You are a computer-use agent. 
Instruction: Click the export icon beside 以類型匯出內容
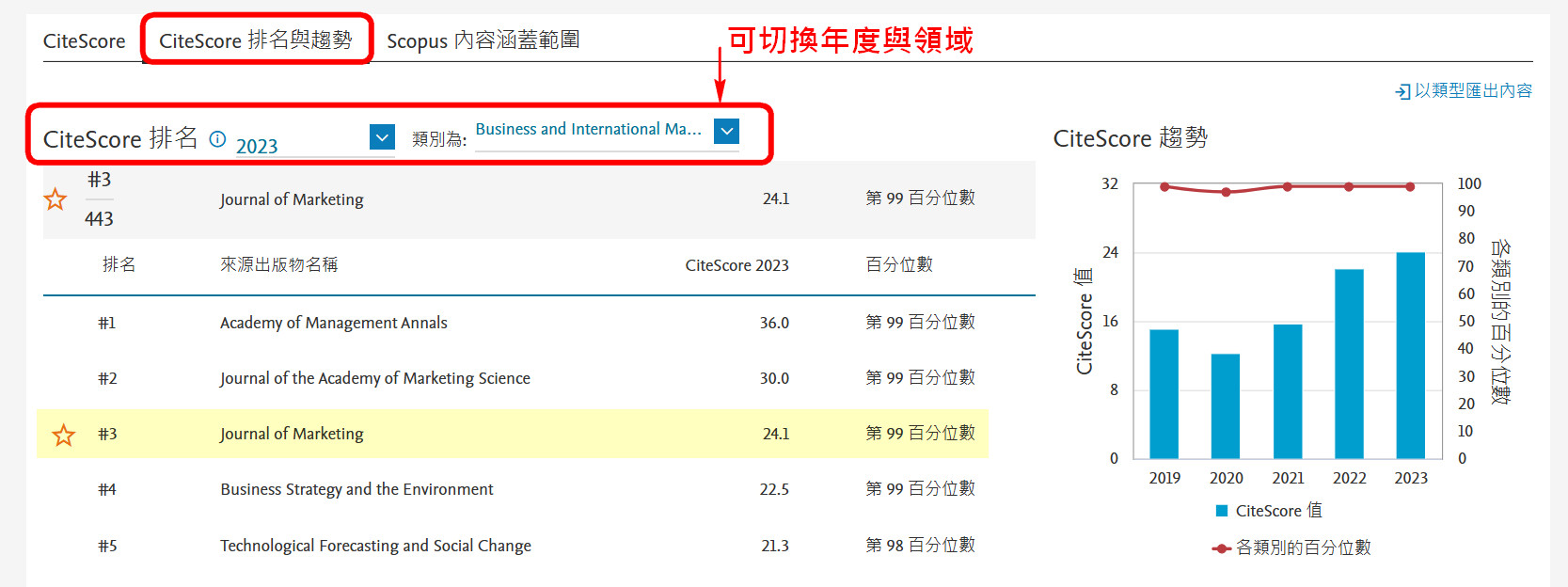click(1402, 91)
